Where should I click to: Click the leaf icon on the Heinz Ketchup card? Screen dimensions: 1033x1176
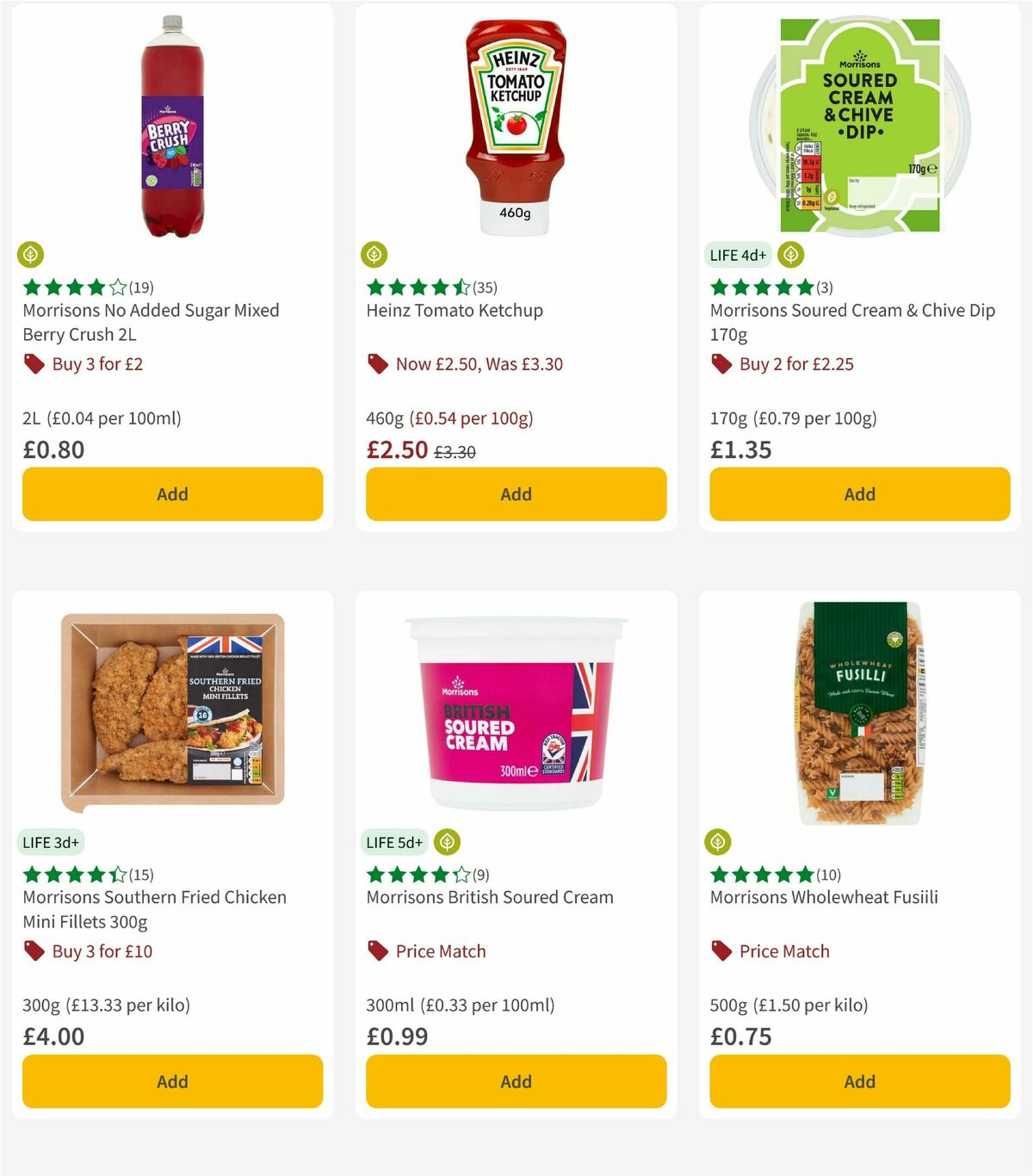(x=374, y=255)
